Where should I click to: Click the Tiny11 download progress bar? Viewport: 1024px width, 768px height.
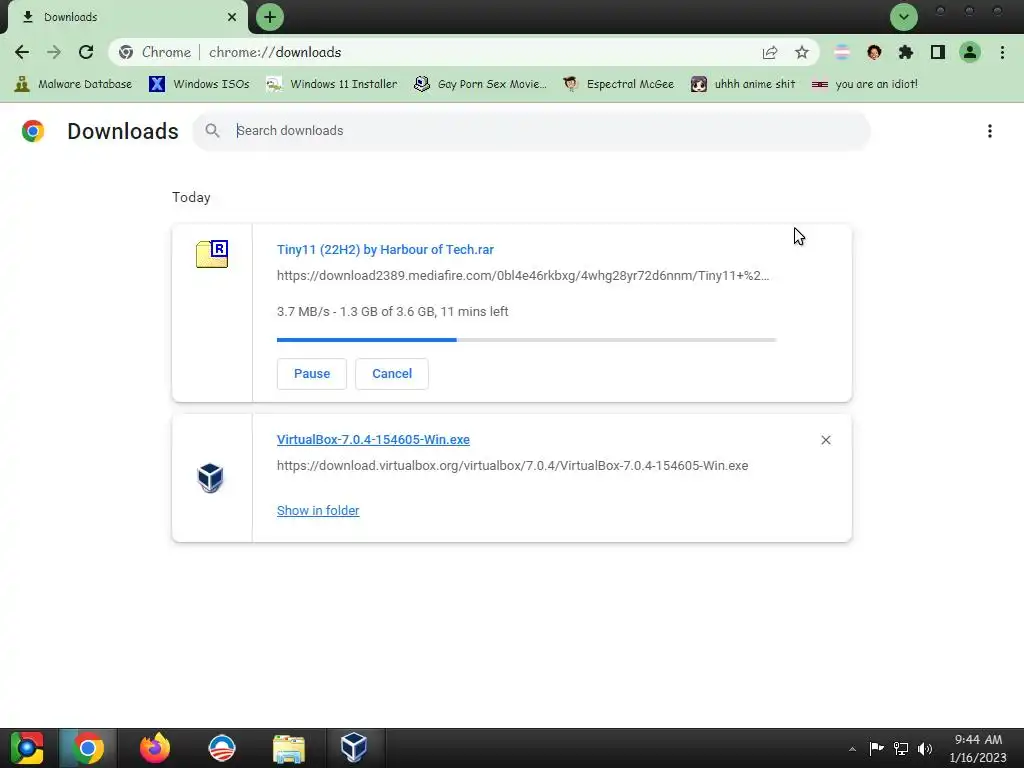coord(526,340)
